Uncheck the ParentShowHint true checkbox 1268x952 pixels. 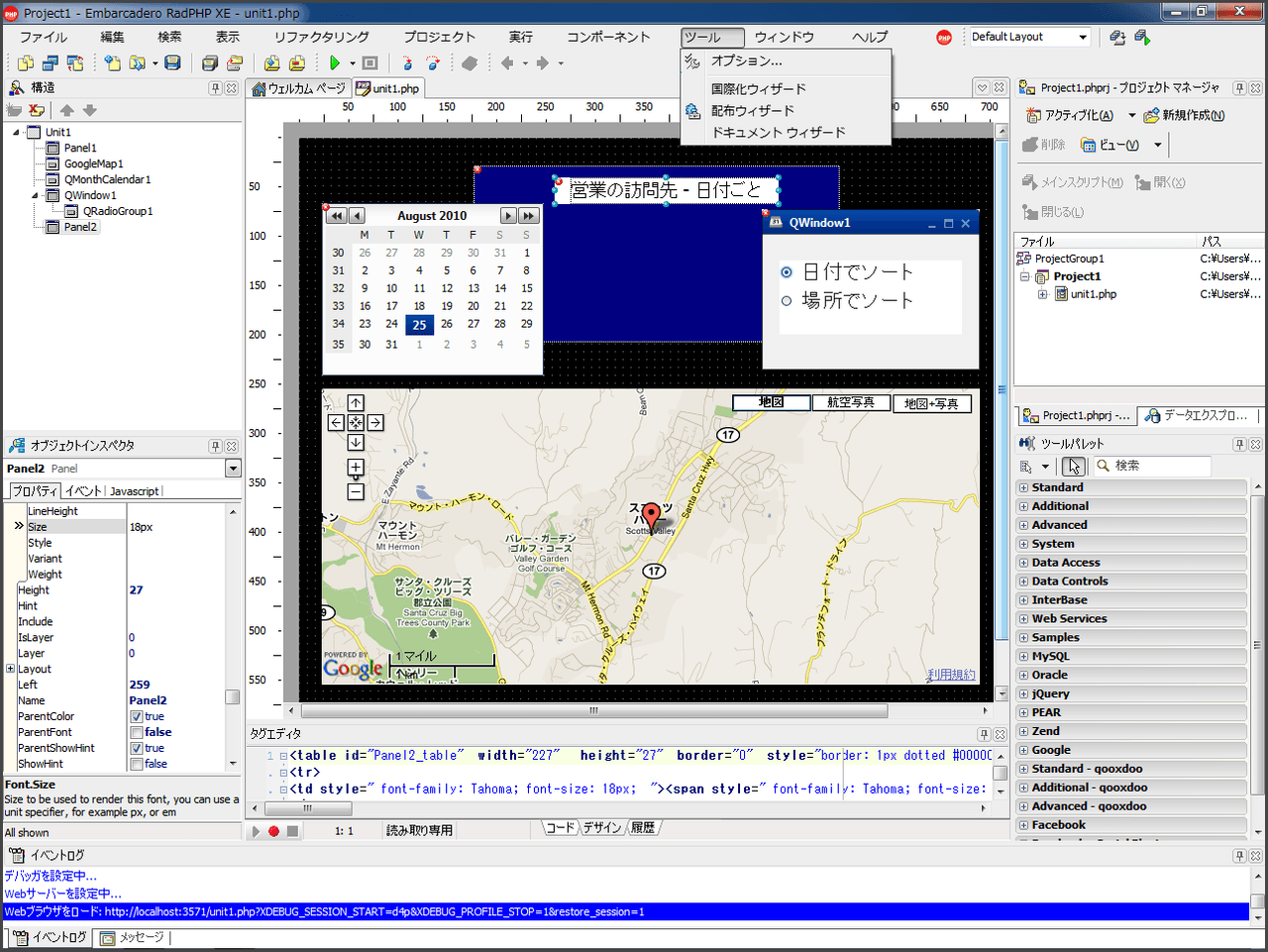137,749
